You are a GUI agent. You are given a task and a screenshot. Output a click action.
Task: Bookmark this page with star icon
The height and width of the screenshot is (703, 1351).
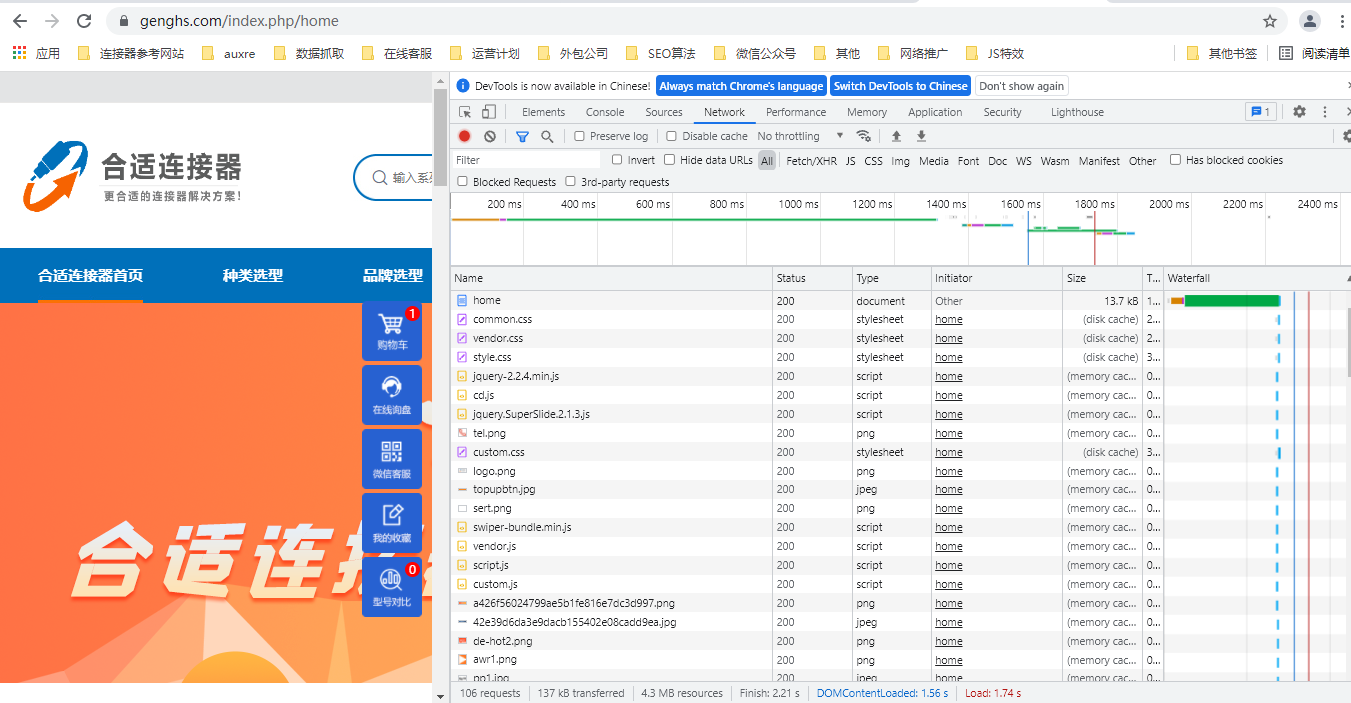pos(1270,21)
